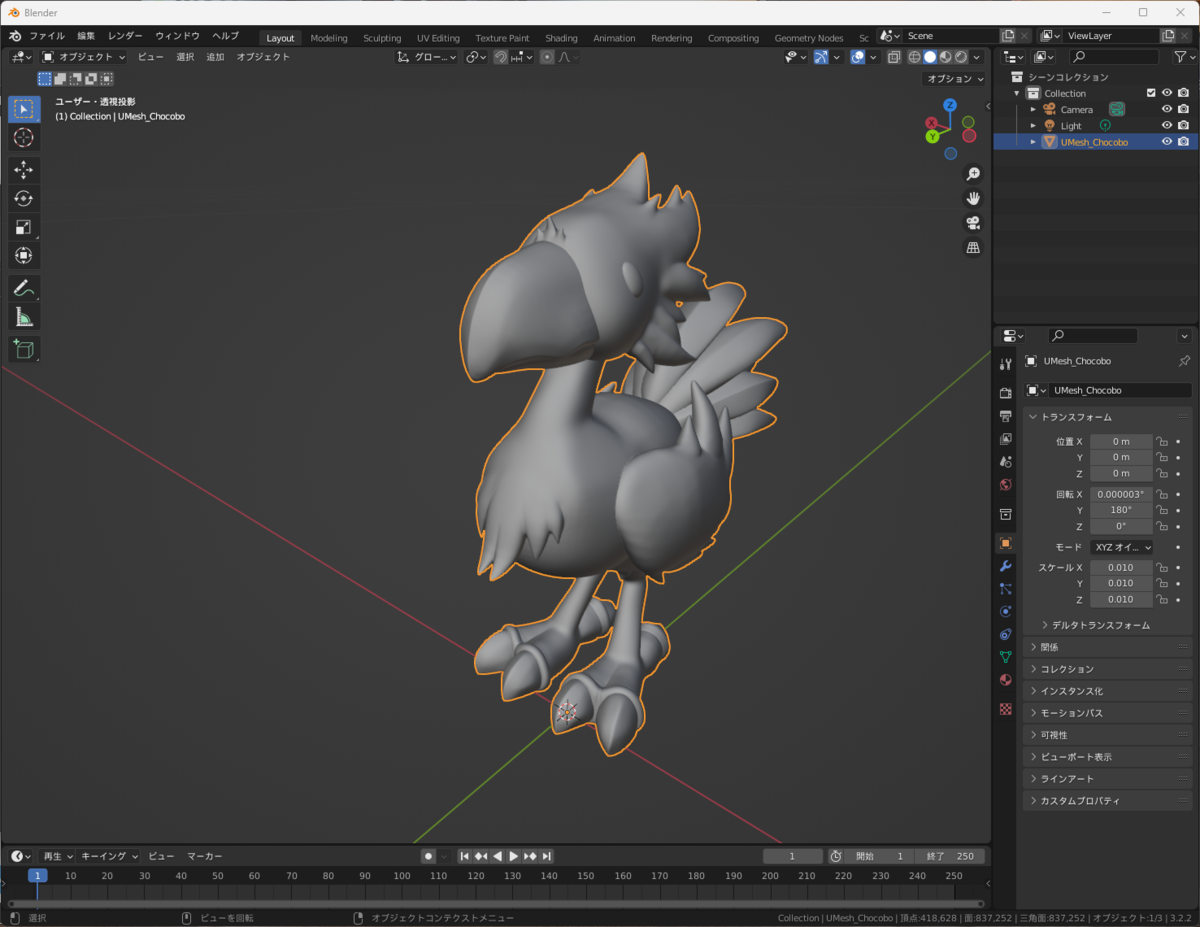Image resolution: width=1200 pixels, height=927 pixels.
Task: Open the Render properties tab
Action: point(1006,393)
